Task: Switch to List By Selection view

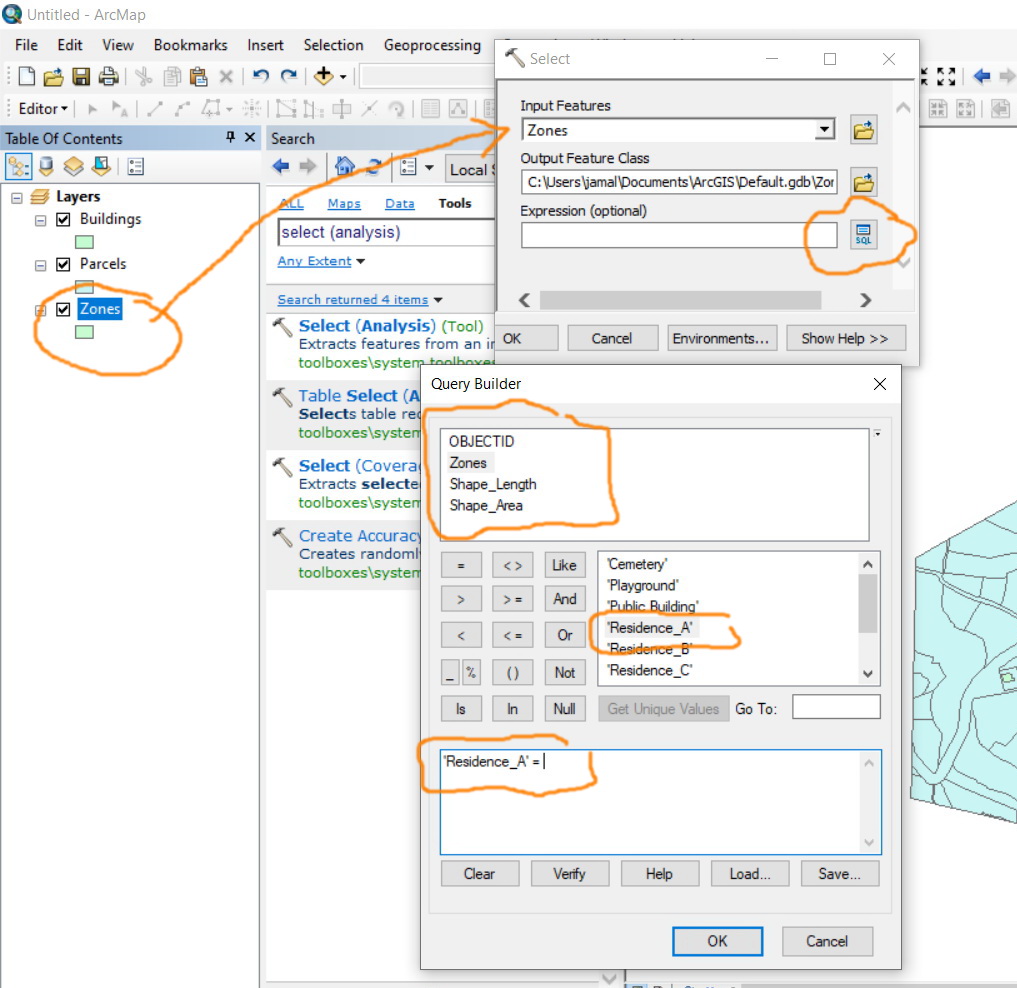Action: tap(101, 167)
